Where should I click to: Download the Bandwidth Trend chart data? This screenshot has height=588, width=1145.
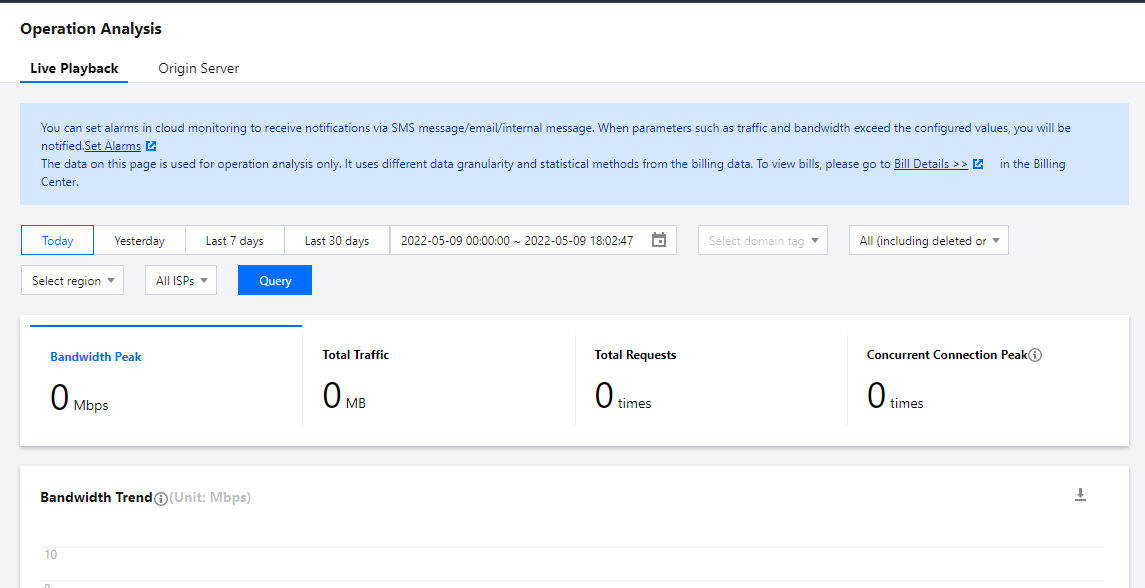(1080, 495)
